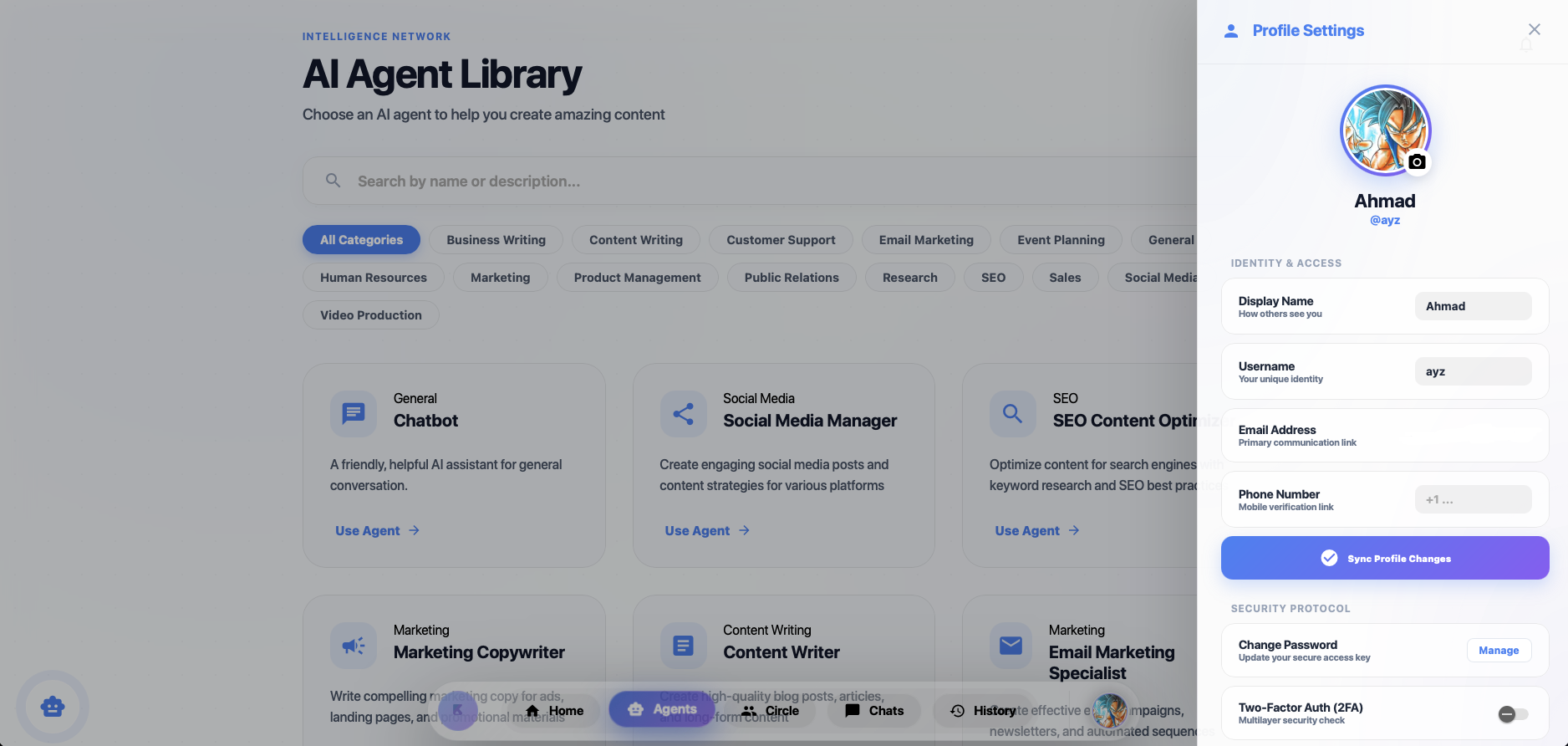Toggle Two-Factor Auth switch
Screen dimensions: 1568x746
tap(1513, 713)
